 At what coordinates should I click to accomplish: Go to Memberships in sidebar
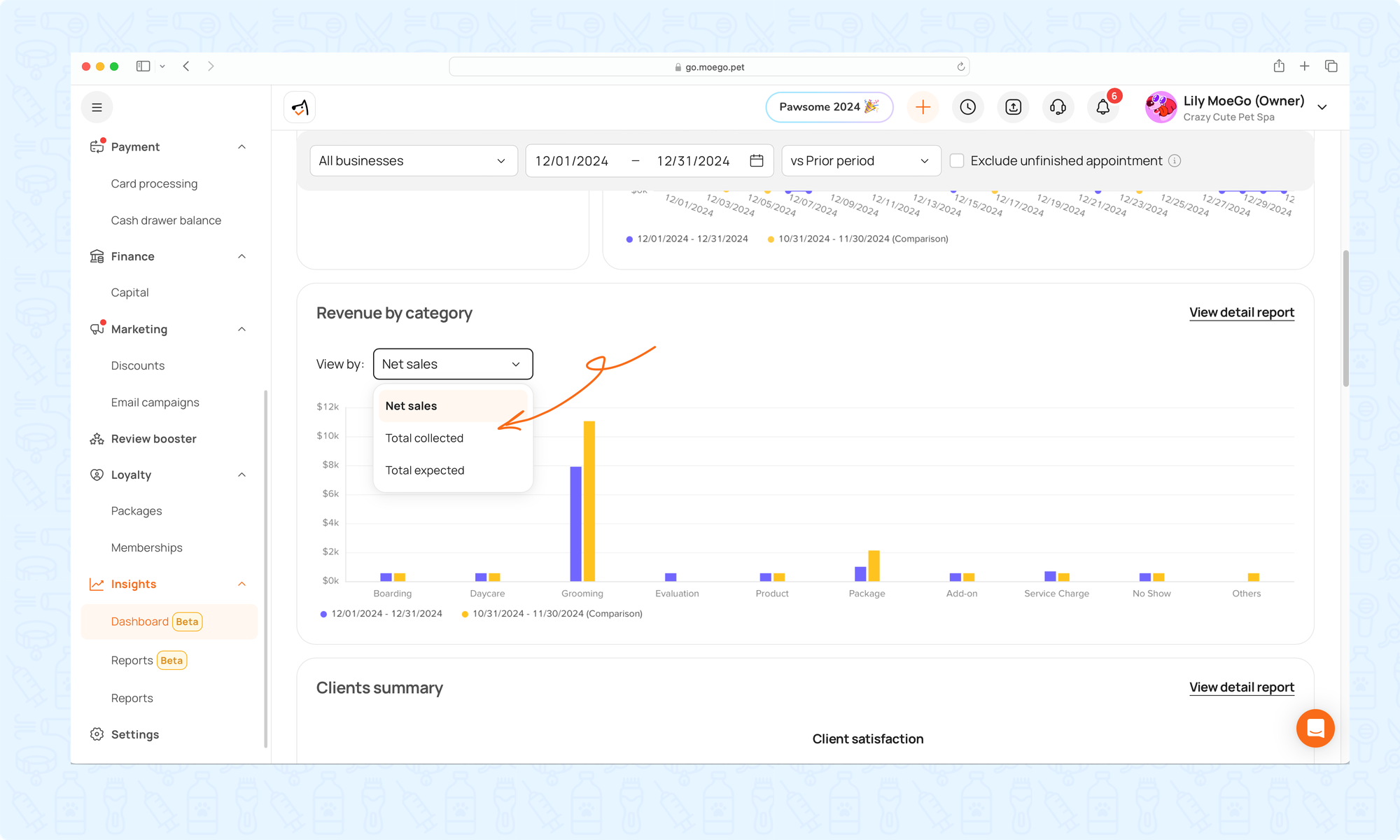tap(146, 547)
